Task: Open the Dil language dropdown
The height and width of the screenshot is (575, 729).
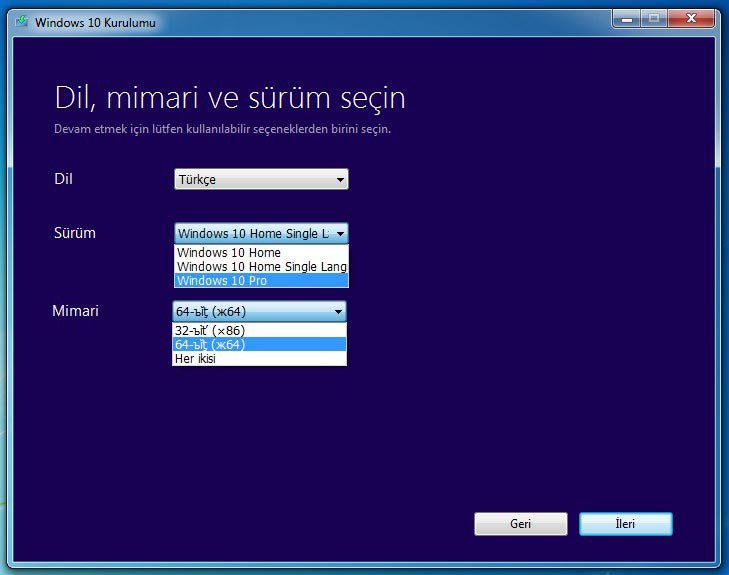Action: click(261, 179)
